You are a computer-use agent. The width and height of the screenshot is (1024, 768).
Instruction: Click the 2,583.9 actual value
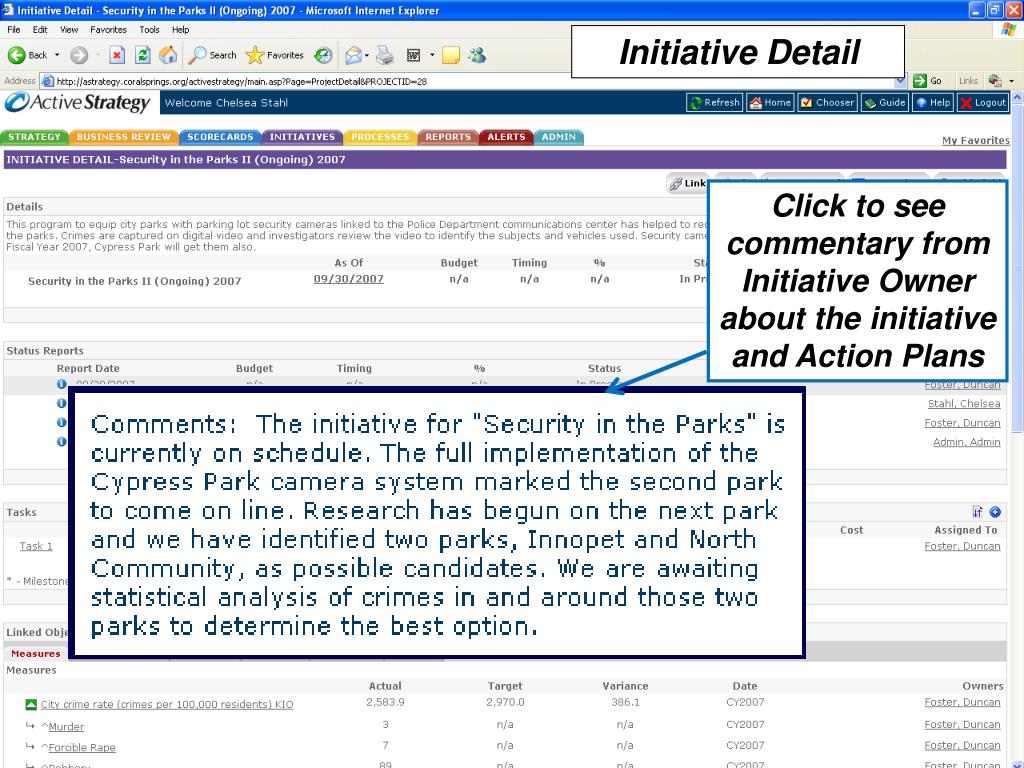tap(385, 702)
